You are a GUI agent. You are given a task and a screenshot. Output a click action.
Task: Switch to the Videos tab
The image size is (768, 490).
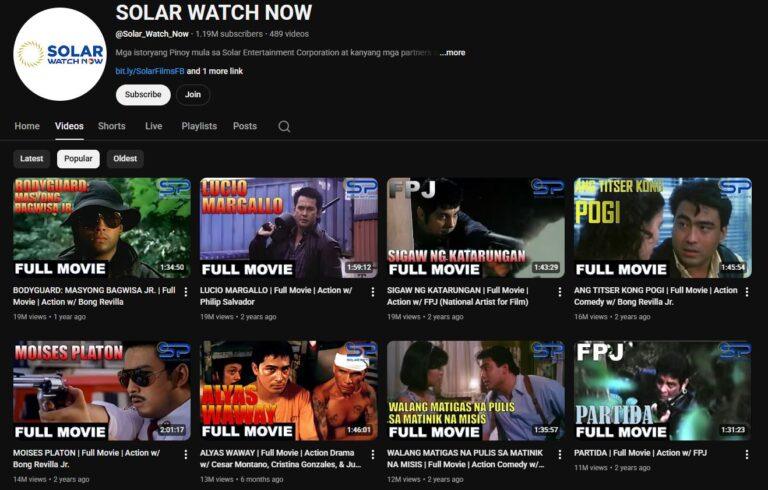pos(69,126)
